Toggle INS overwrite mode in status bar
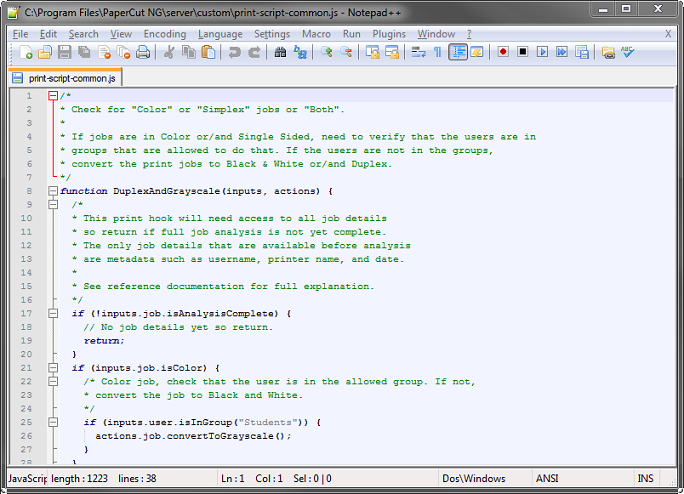The width and height of the screenshot is (684, 494). (x=646, y=478)
